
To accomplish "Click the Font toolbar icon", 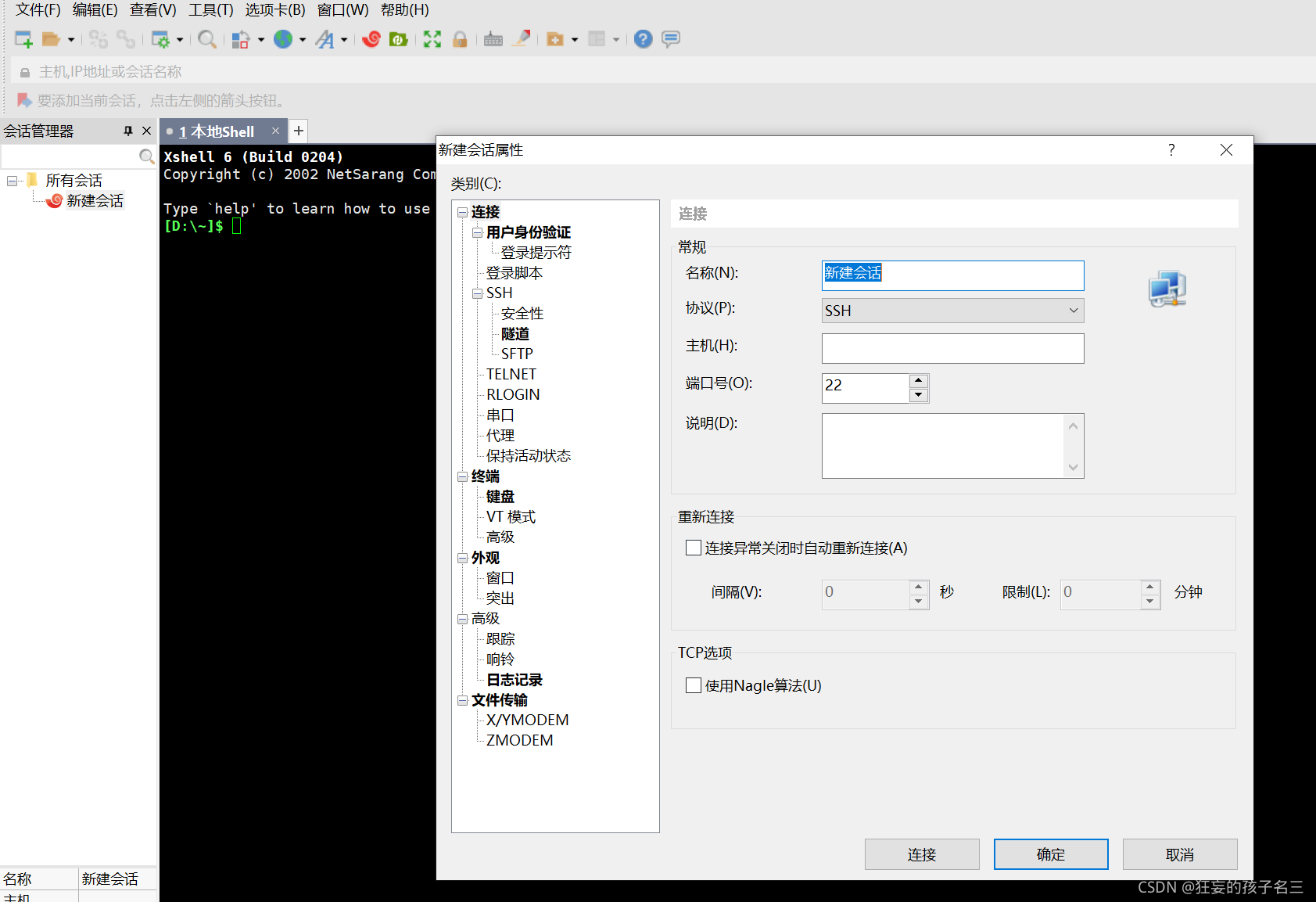I will coord(325,39).
